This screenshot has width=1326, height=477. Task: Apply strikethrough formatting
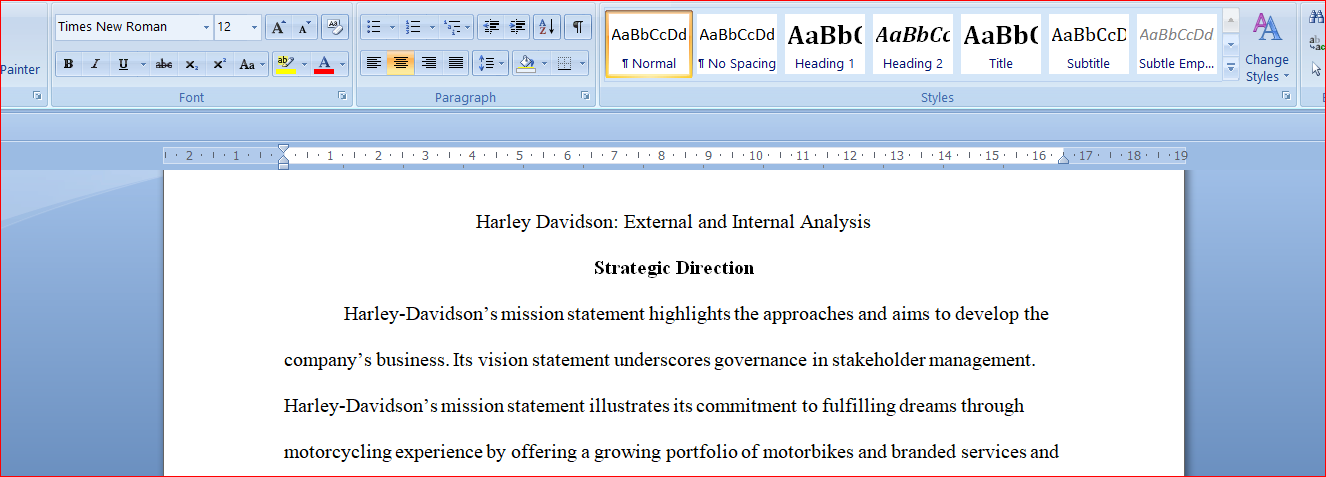(164, 64)
